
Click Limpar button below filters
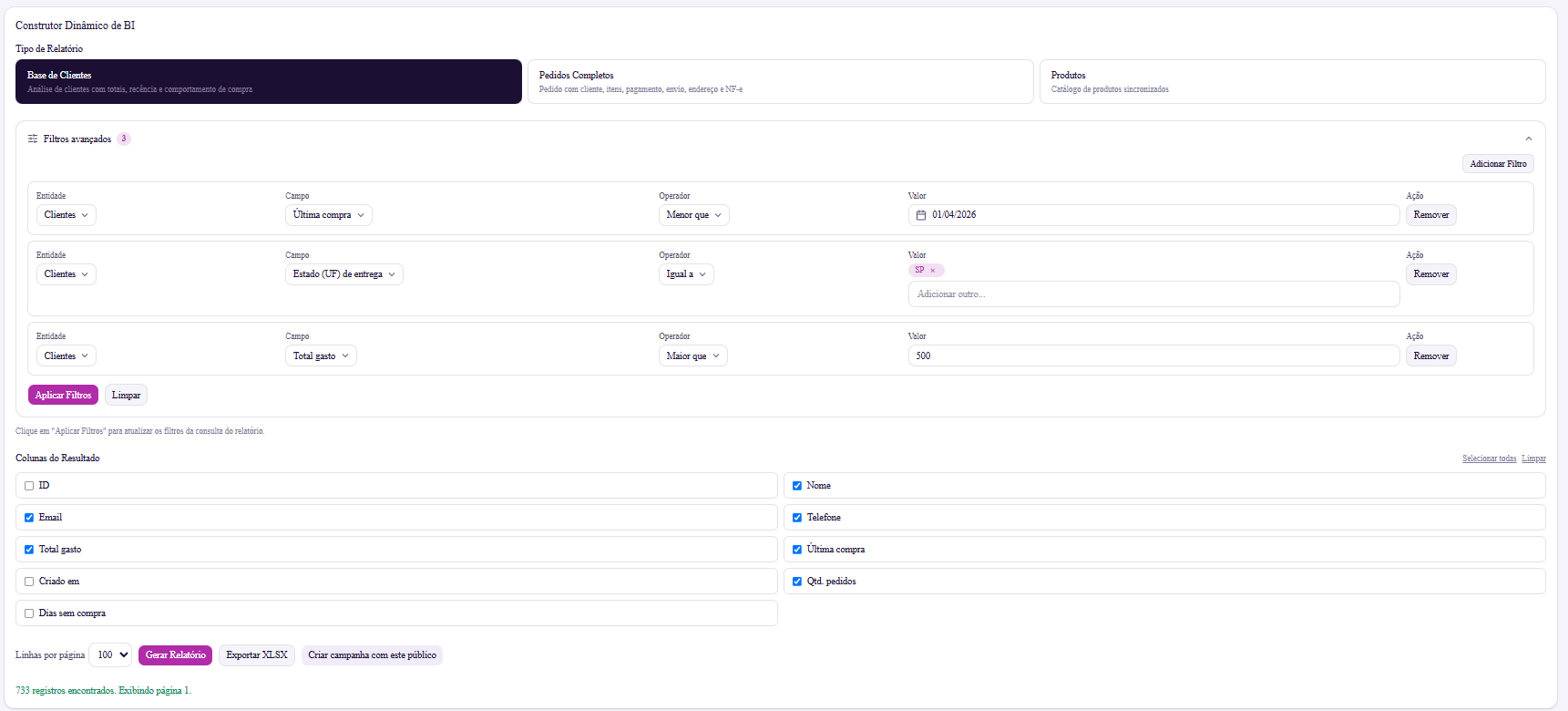point(126,396)
